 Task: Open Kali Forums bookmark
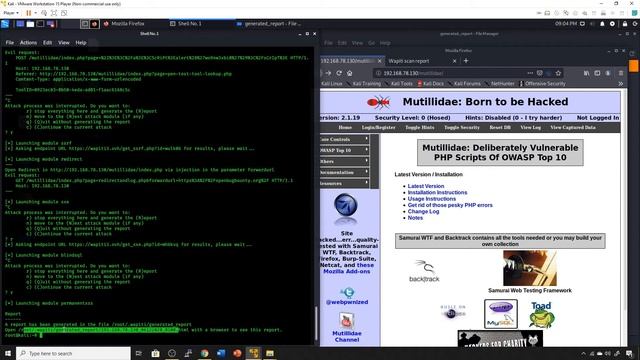click(464, 84)
